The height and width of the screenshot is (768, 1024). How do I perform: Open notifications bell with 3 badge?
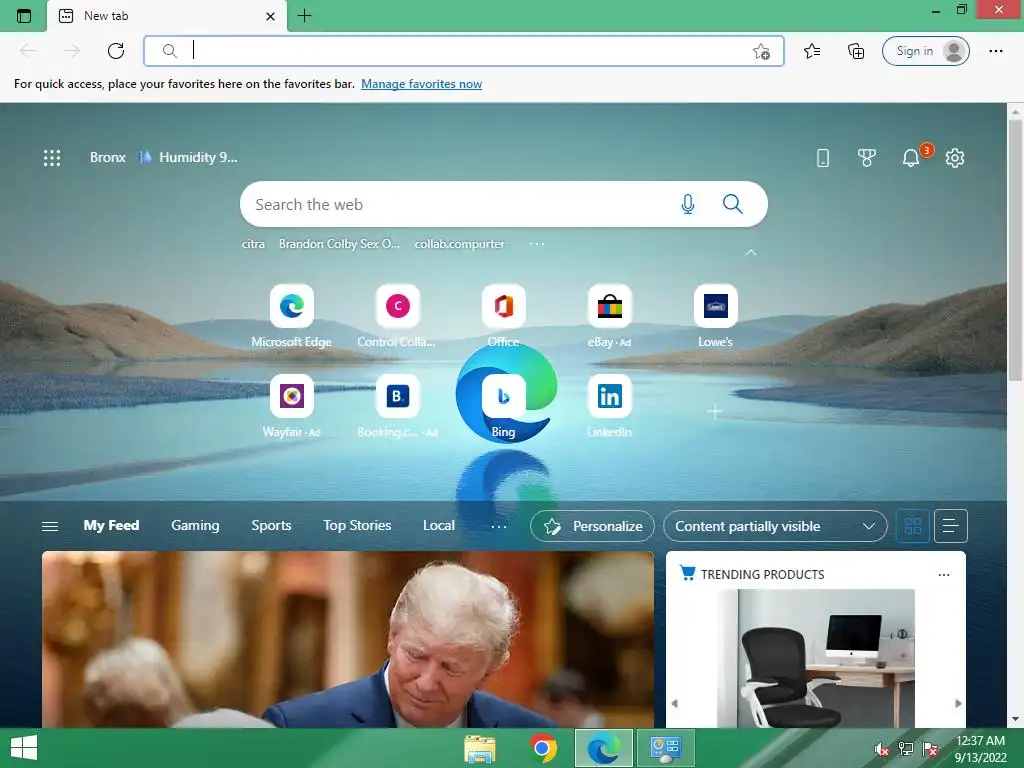[911, 157]
